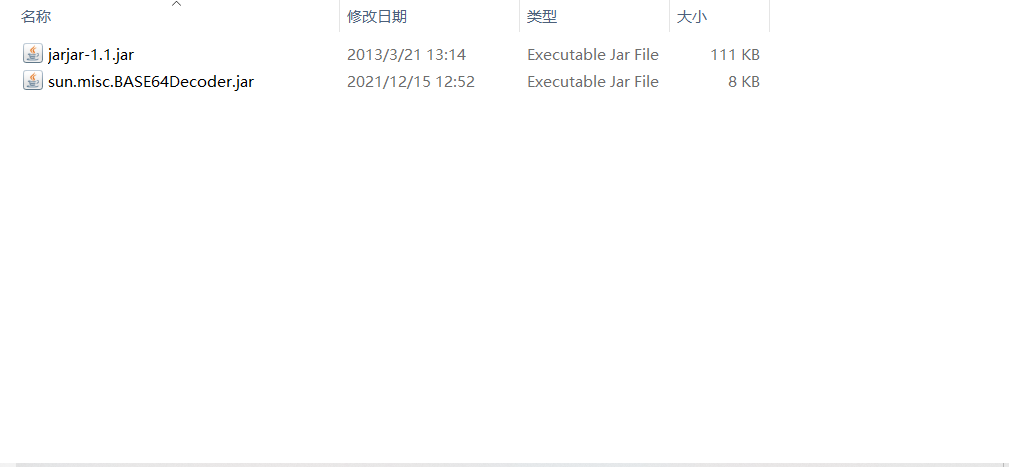Click the divider between 类型 and 大小 headers
This screenshot has height=467, width=1009.
coord(669,16)
